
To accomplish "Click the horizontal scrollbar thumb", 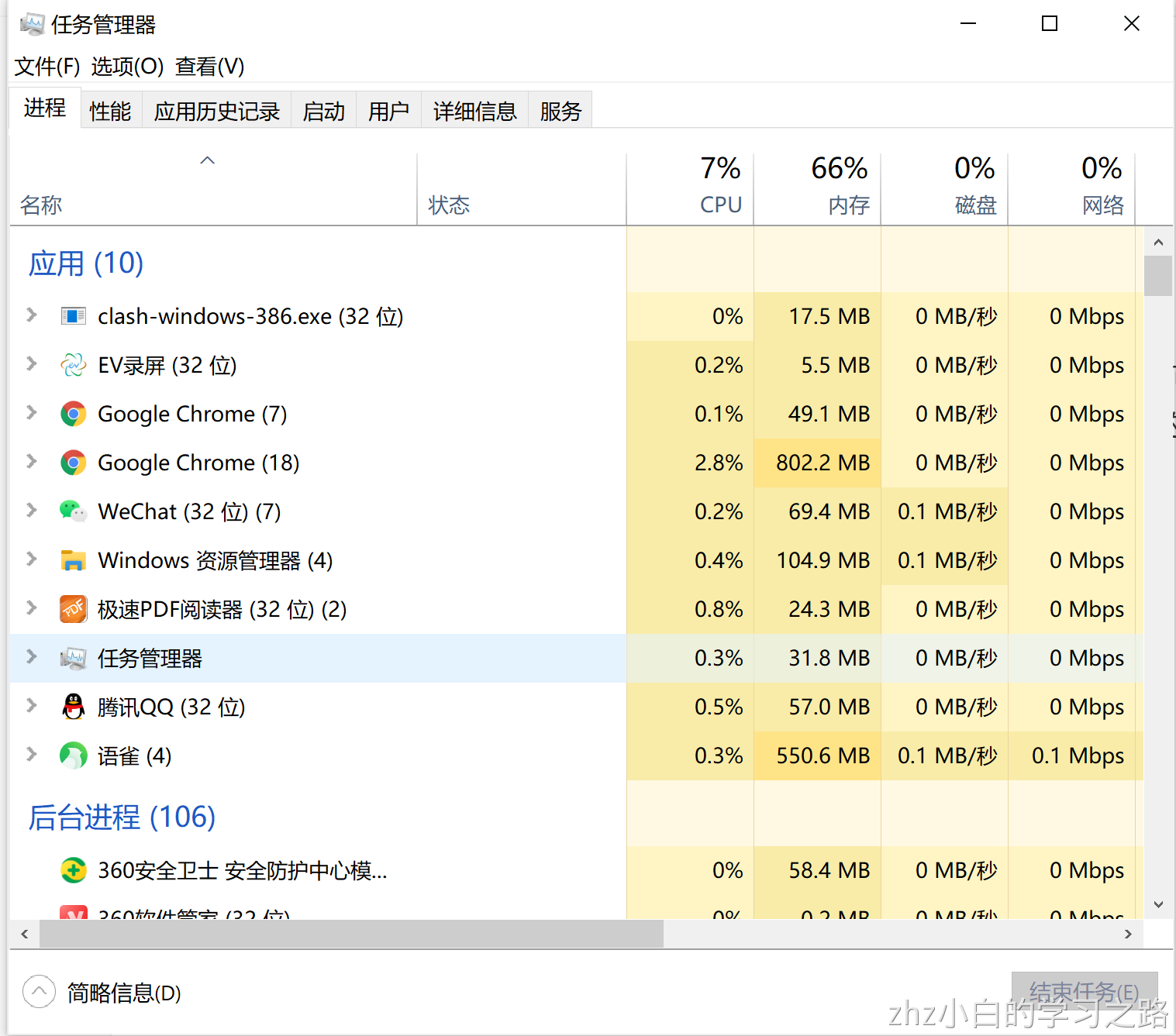I will point(352,934).
